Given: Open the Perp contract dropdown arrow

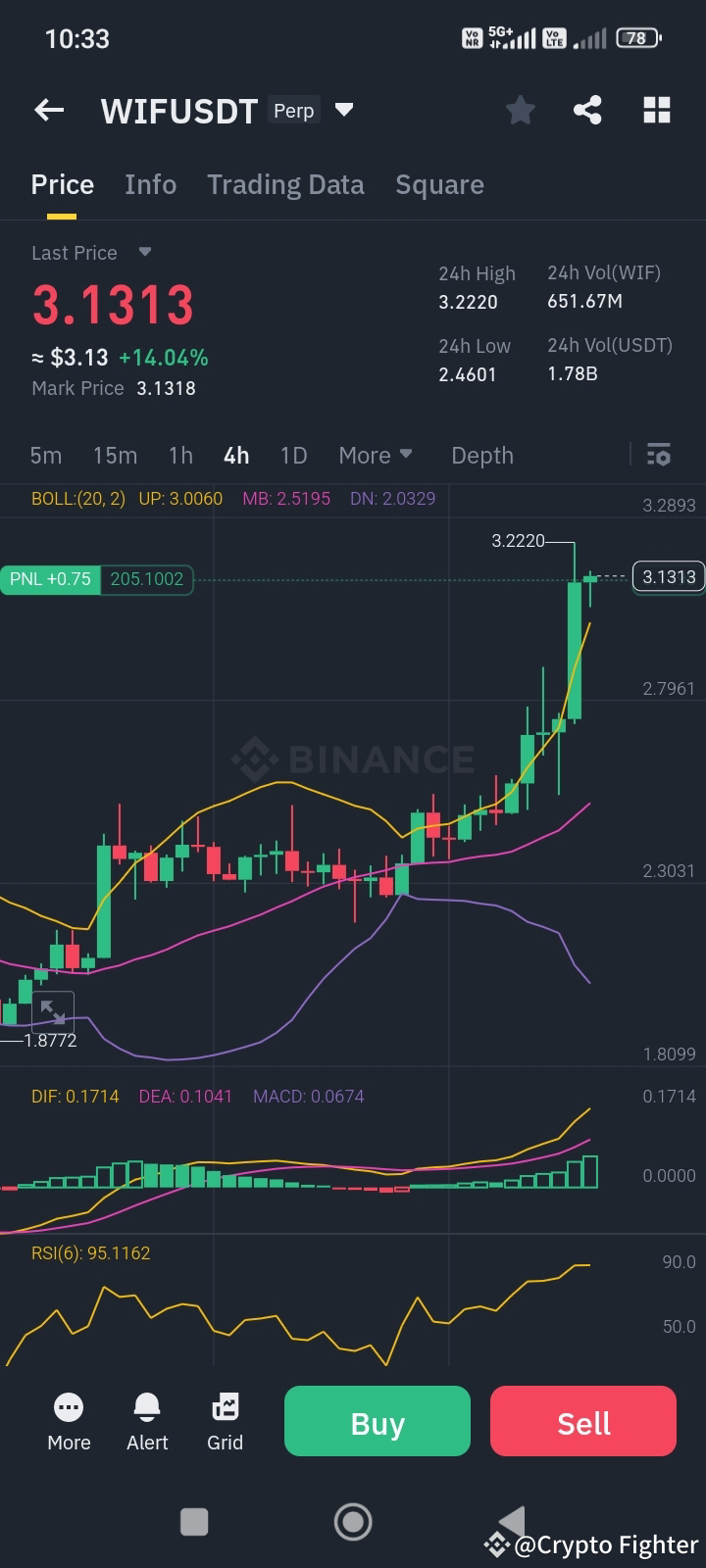Looking at the screenshot, I should [x=343, y=111].
